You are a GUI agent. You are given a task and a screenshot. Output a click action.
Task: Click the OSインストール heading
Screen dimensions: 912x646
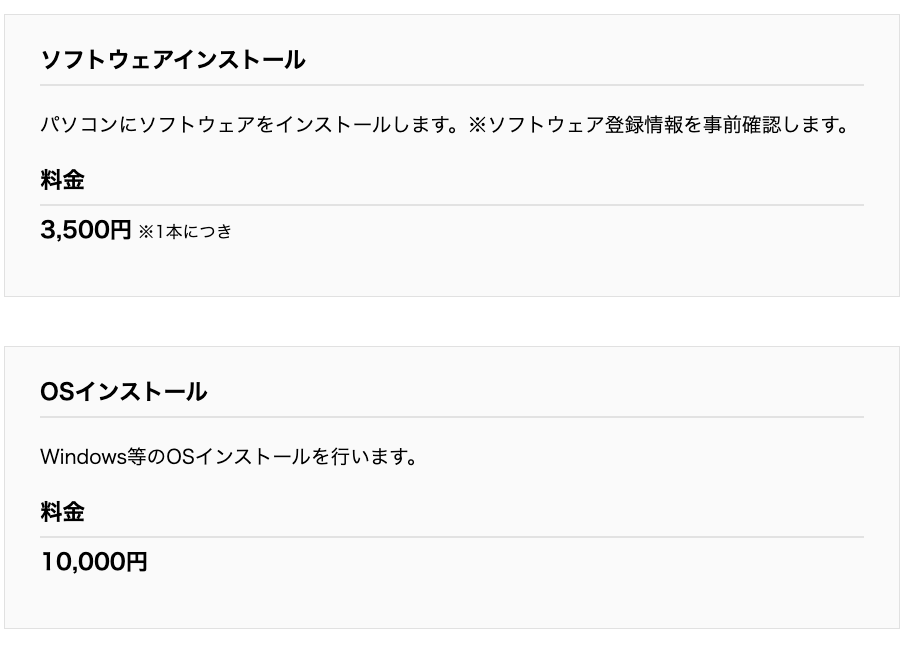124,392
